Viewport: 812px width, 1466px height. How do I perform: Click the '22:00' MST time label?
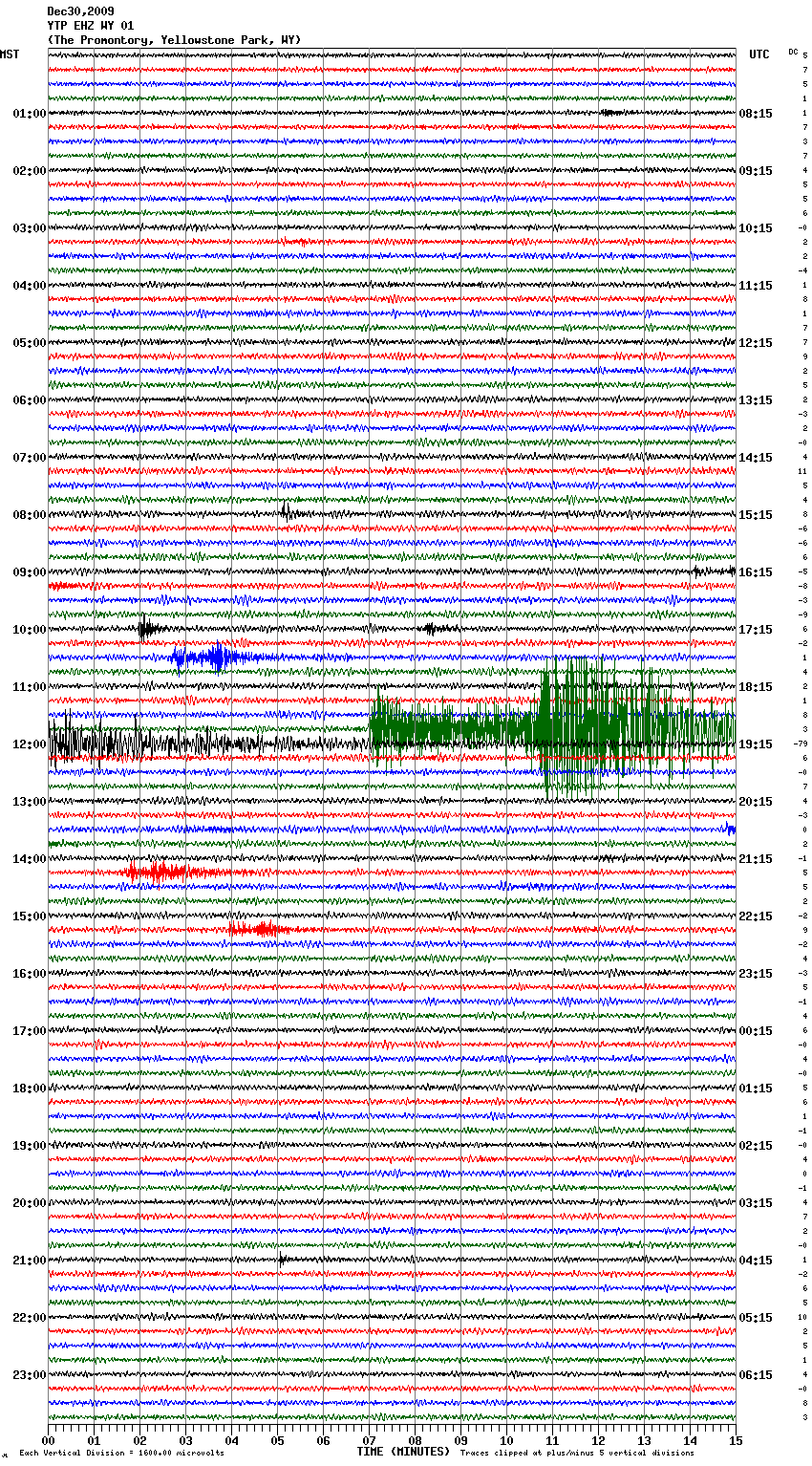tap(30, 1318)
